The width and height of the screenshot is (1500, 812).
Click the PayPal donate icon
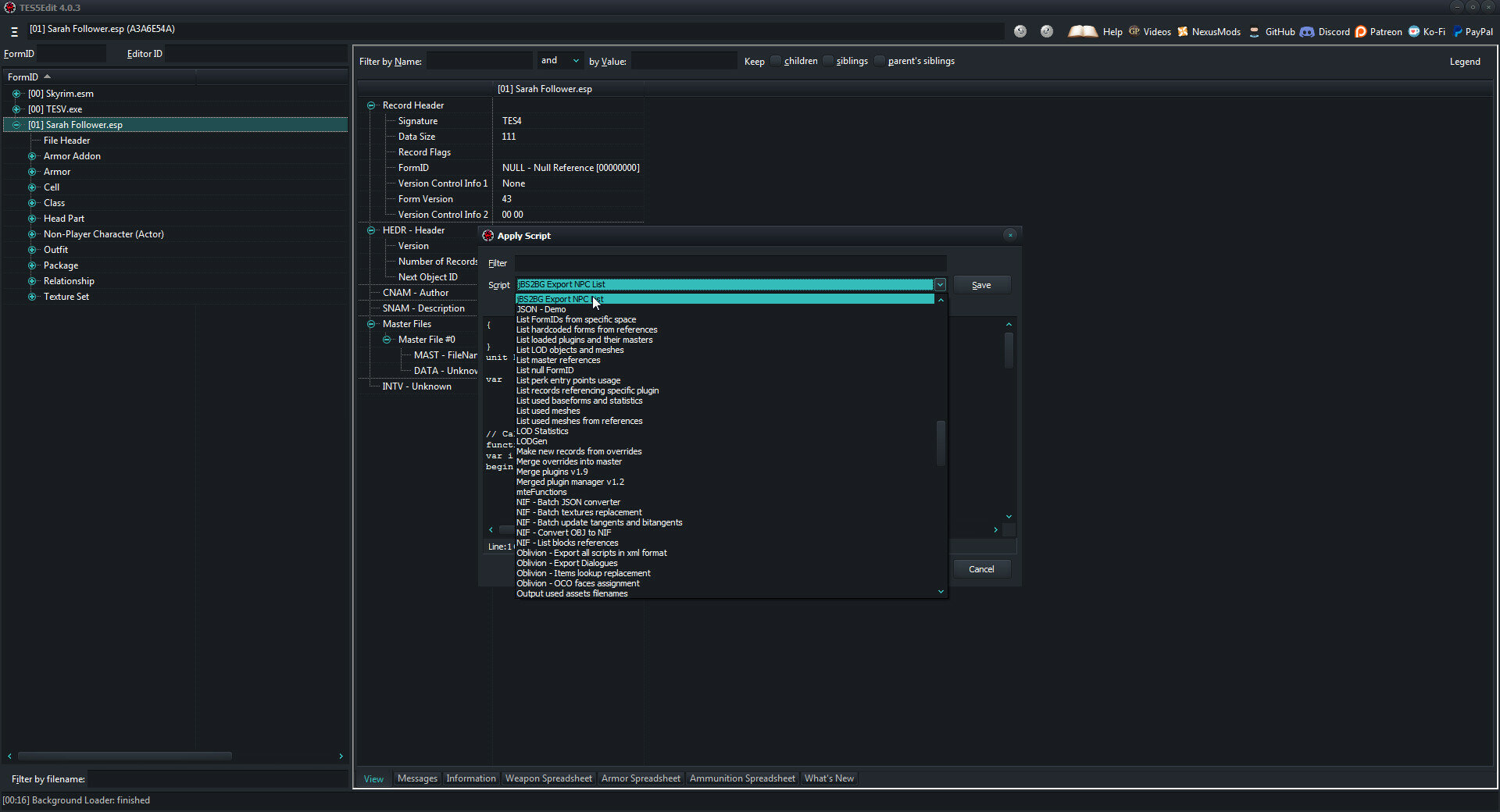[x=1457, y=32]
